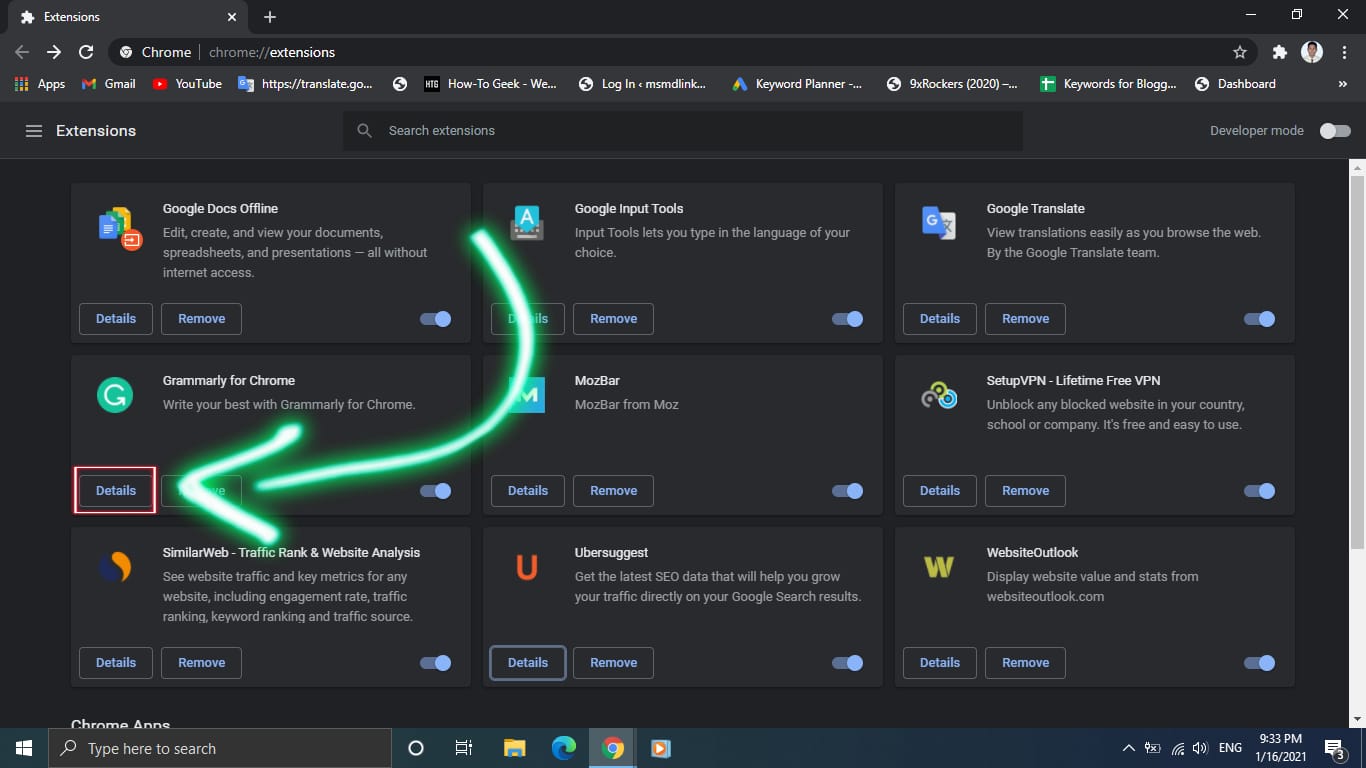The height and width of the screenshot is (768, 1366).
Task: Open the Log In msmdlink bookmark
Action: pos(642,84)
